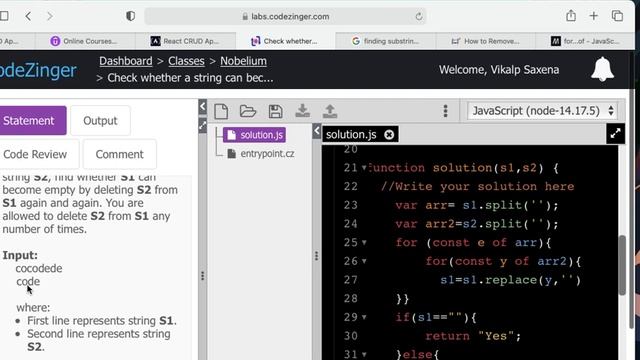Open Safari share menu
This screenshot has height=360, width=640.
click(571, 16)
